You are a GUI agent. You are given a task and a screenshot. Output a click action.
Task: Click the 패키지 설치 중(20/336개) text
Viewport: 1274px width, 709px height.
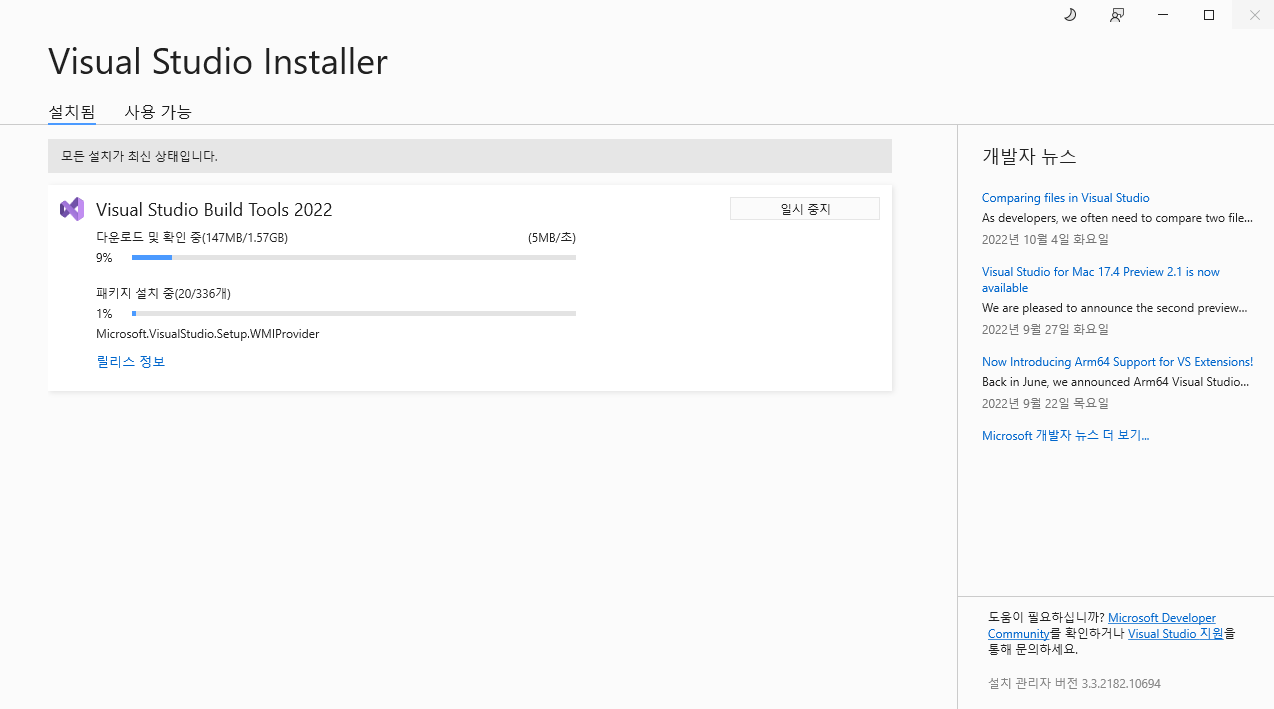click(x=164, y=294)
